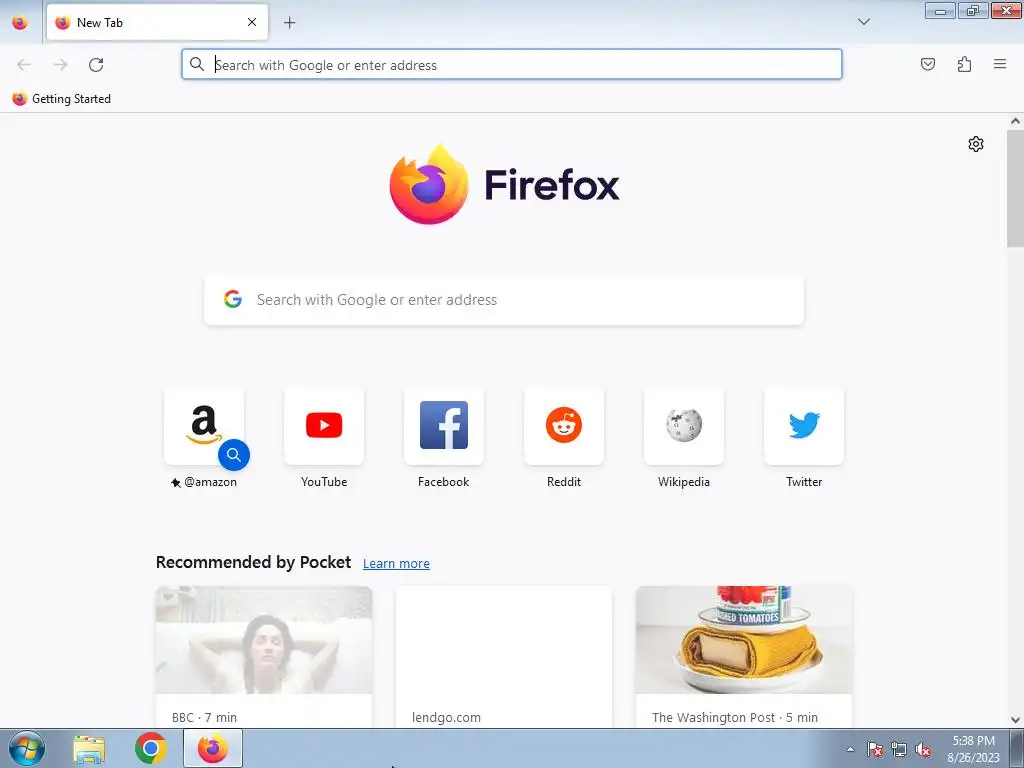Click the taskbar clock 5:38 PM
Screen dimensions: 1024x768
tap(973, 749)
